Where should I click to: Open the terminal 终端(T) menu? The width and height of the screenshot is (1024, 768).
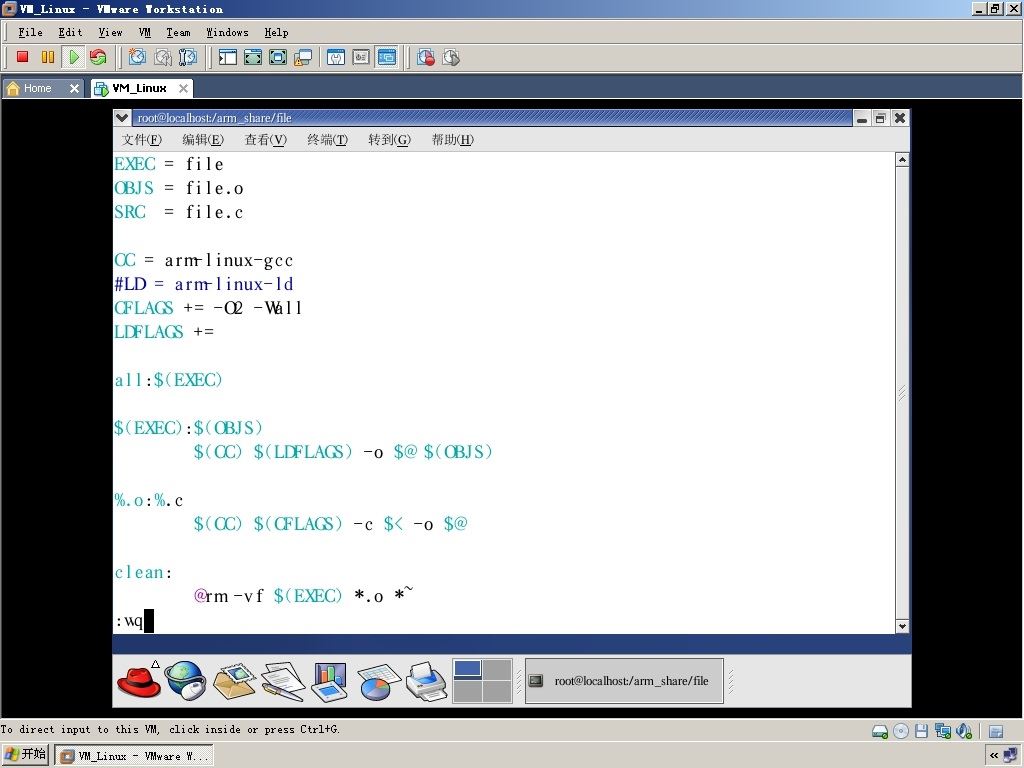(327, 139)
